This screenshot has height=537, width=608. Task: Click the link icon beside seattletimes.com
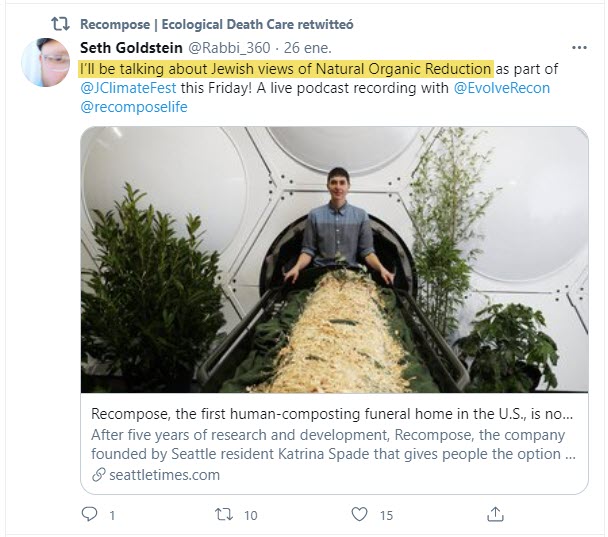coord(97,475)
